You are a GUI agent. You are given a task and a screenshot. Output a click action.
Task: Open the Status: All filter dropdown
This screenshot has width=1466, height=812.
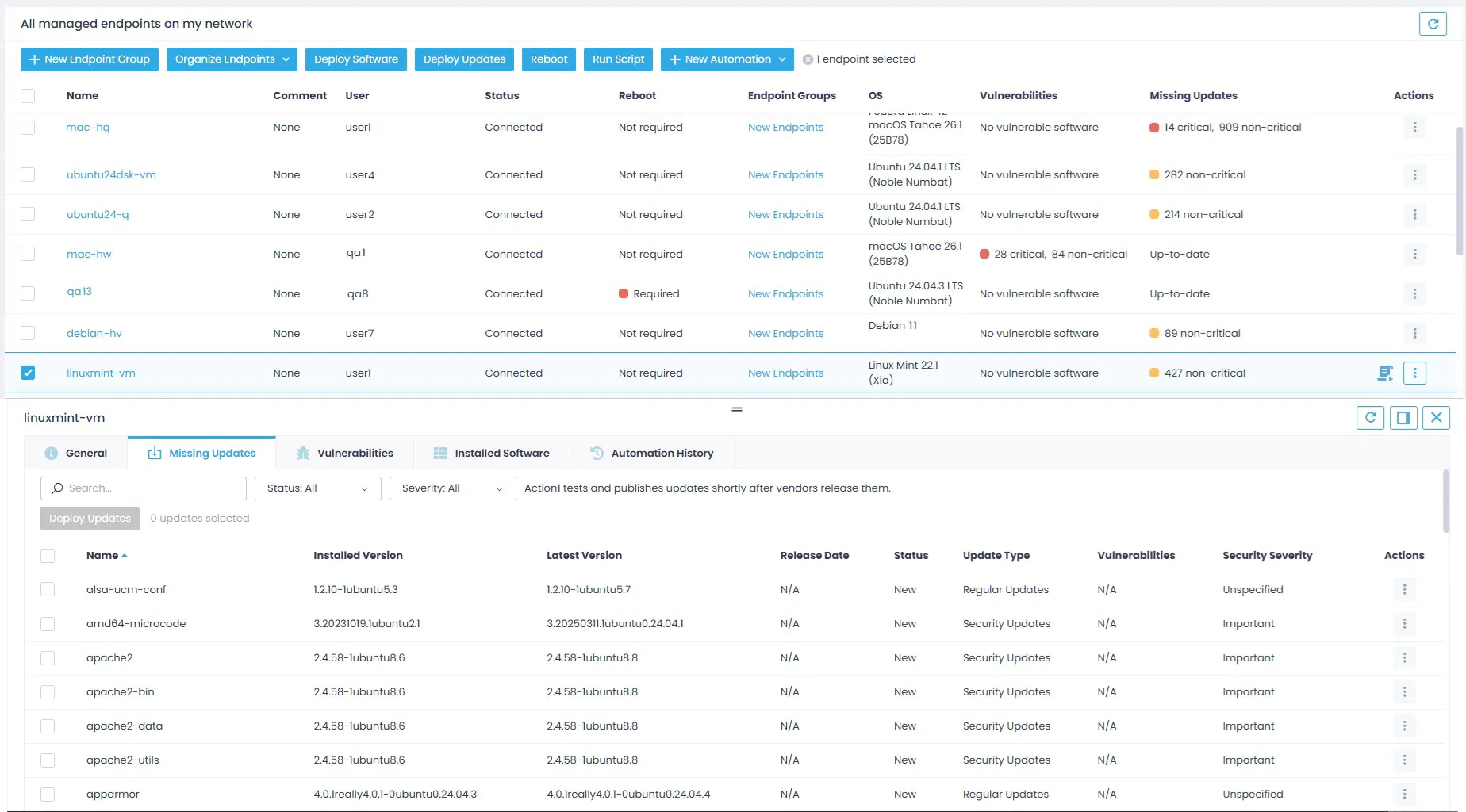pyautogui.click(x=317, y=488)
